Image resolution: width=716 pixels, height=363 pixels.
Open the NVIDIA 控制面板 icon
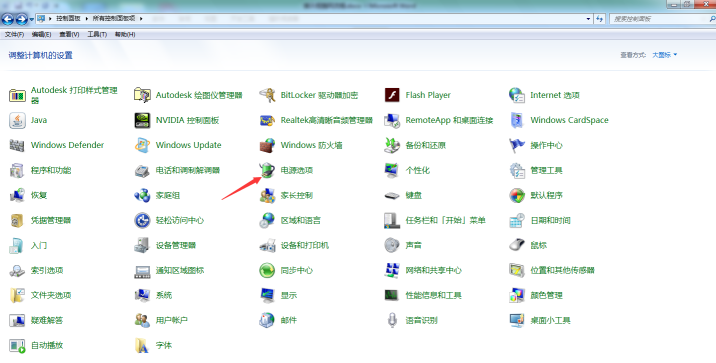142,121
